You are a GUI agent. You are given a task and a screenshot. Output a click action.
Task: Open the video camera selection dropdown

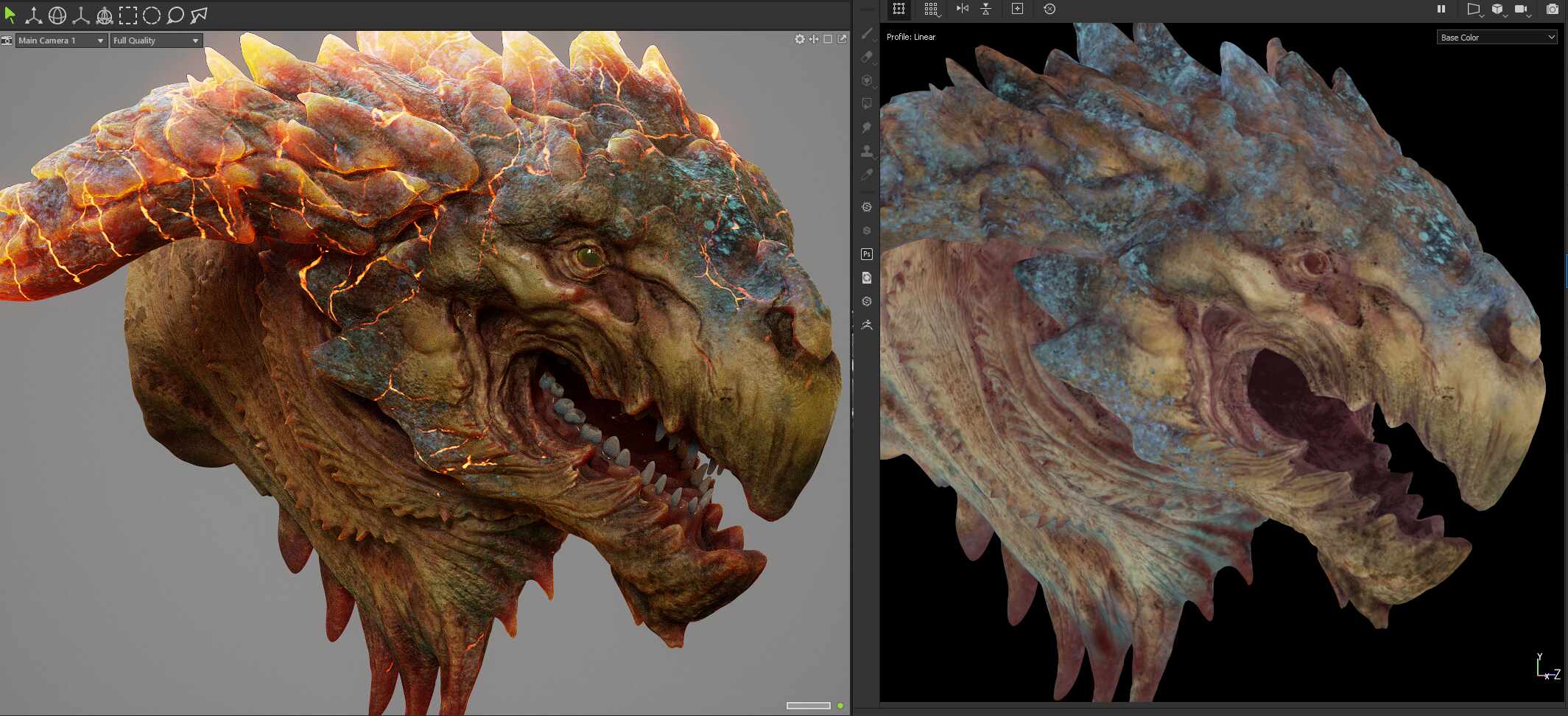(x=1522, y=10)
